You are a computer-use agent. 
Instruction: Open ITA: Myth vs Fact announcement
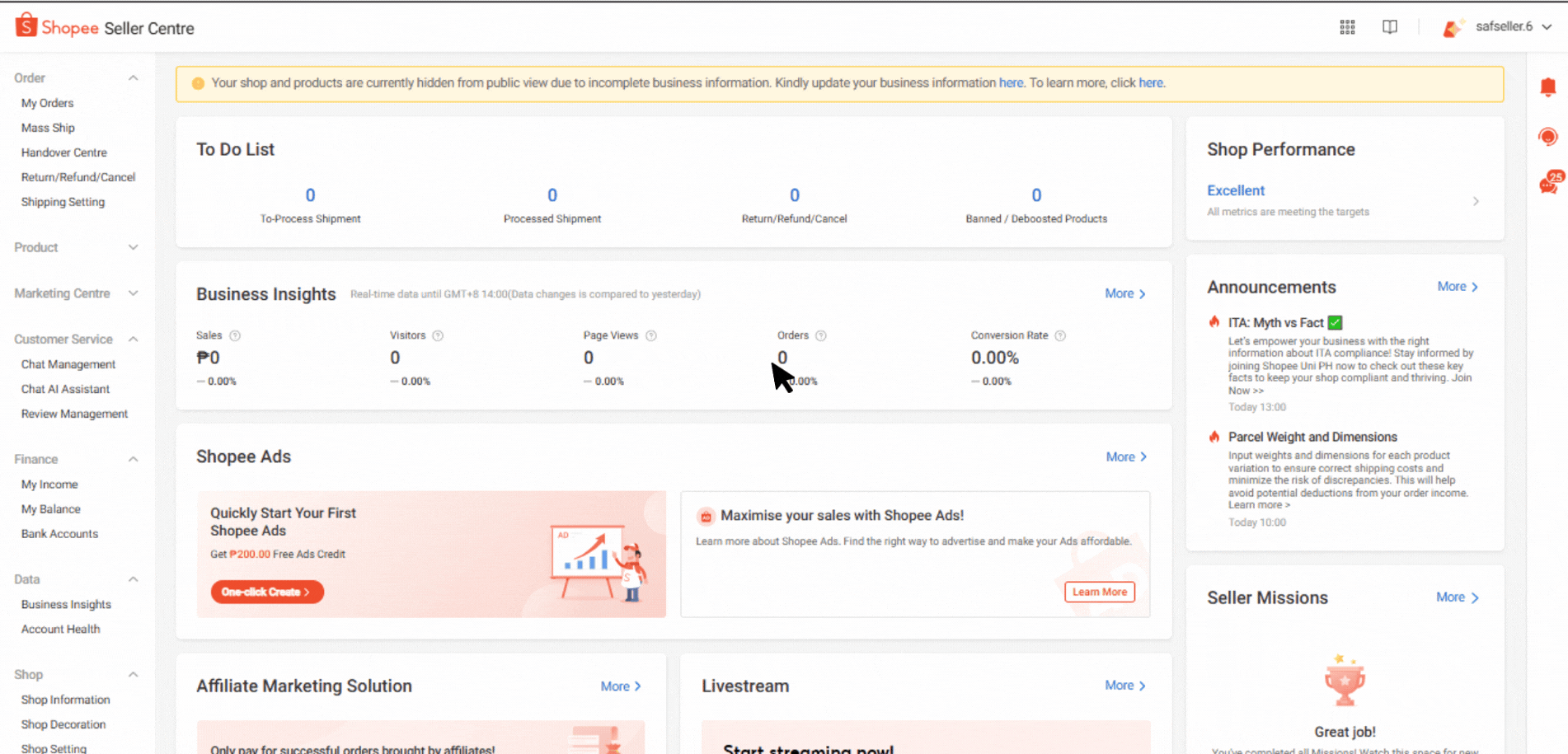(1276, 323)
